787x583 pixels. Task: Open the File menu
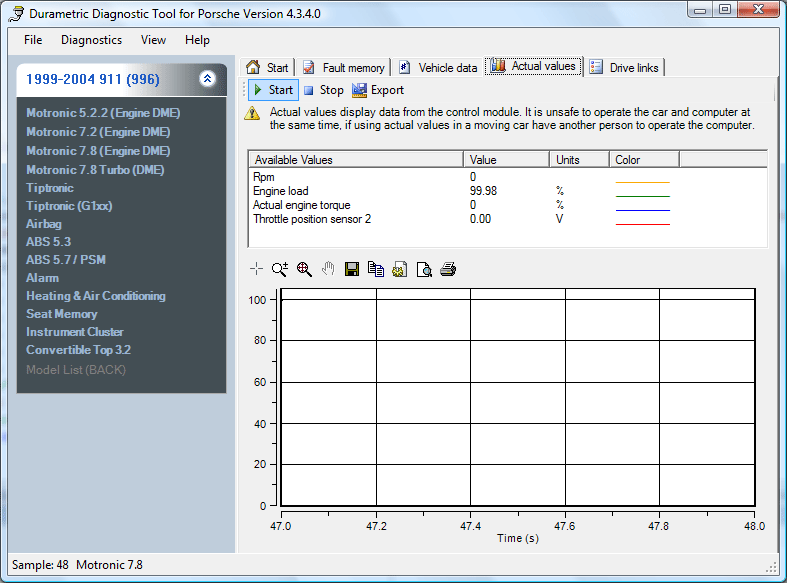pyautogui.click(x=33, y=40)
